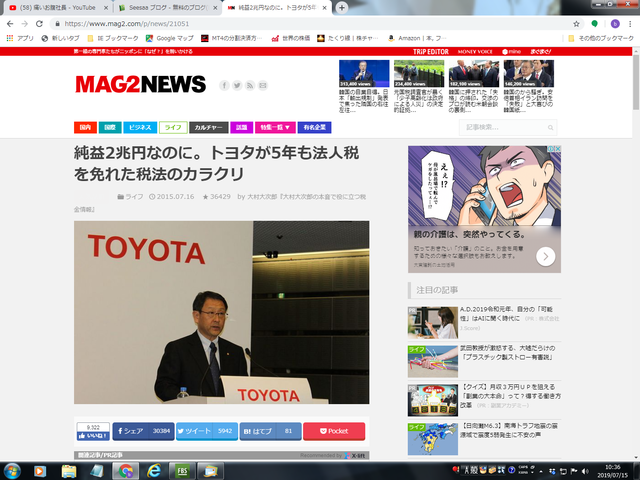Click the search magnifier icon
Viewport: 640px width, 480px height.
(551, 128)
